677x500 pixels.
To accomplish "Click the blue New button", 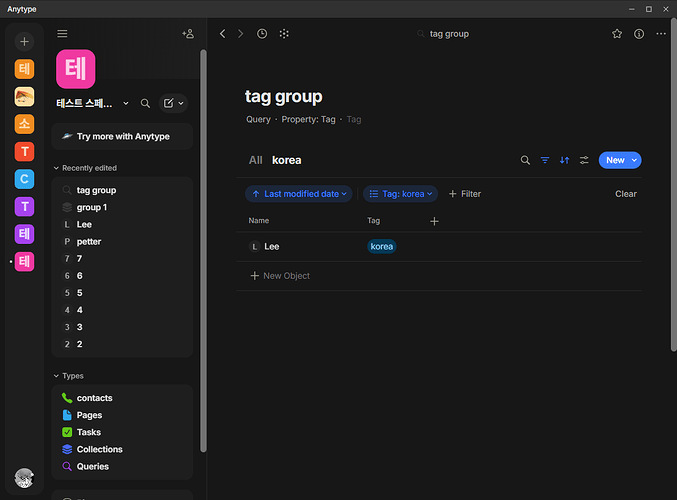I will click(x=615, y=160).
